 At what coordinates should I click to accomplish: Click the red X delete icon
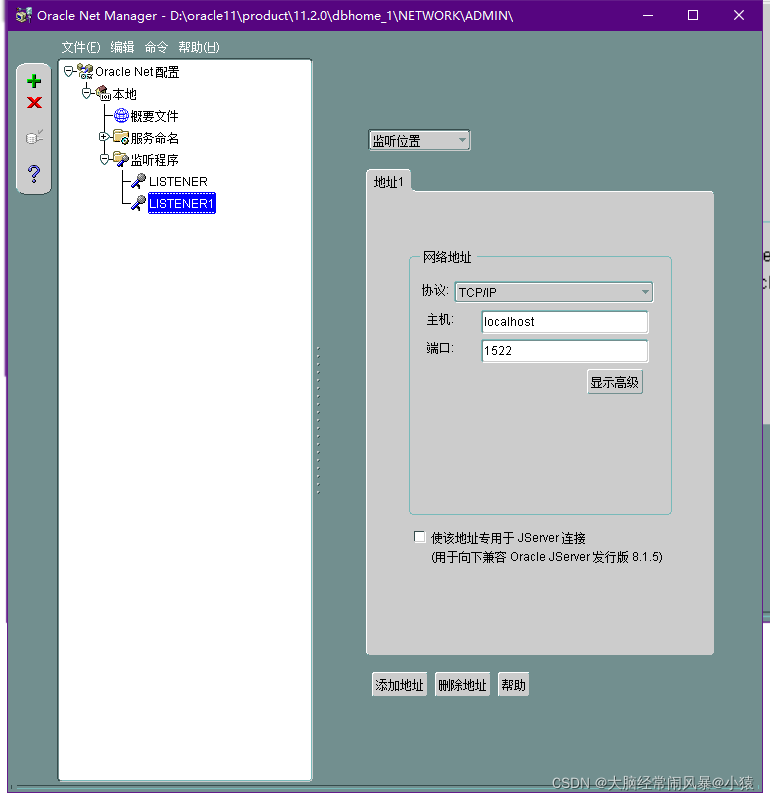(x=34, y=103)
